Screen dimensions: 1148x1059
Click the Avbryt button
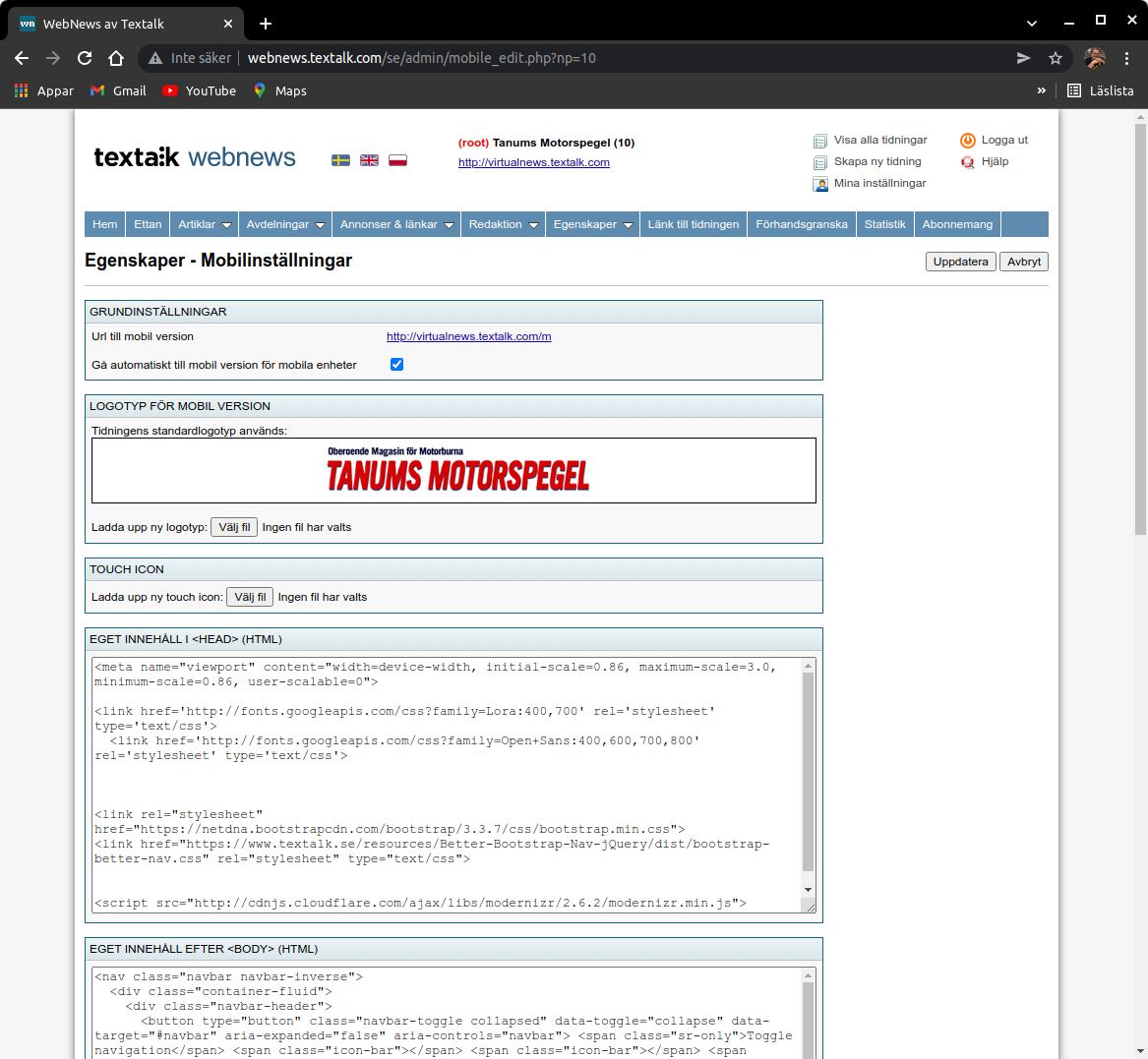[x=1023, y=262]
